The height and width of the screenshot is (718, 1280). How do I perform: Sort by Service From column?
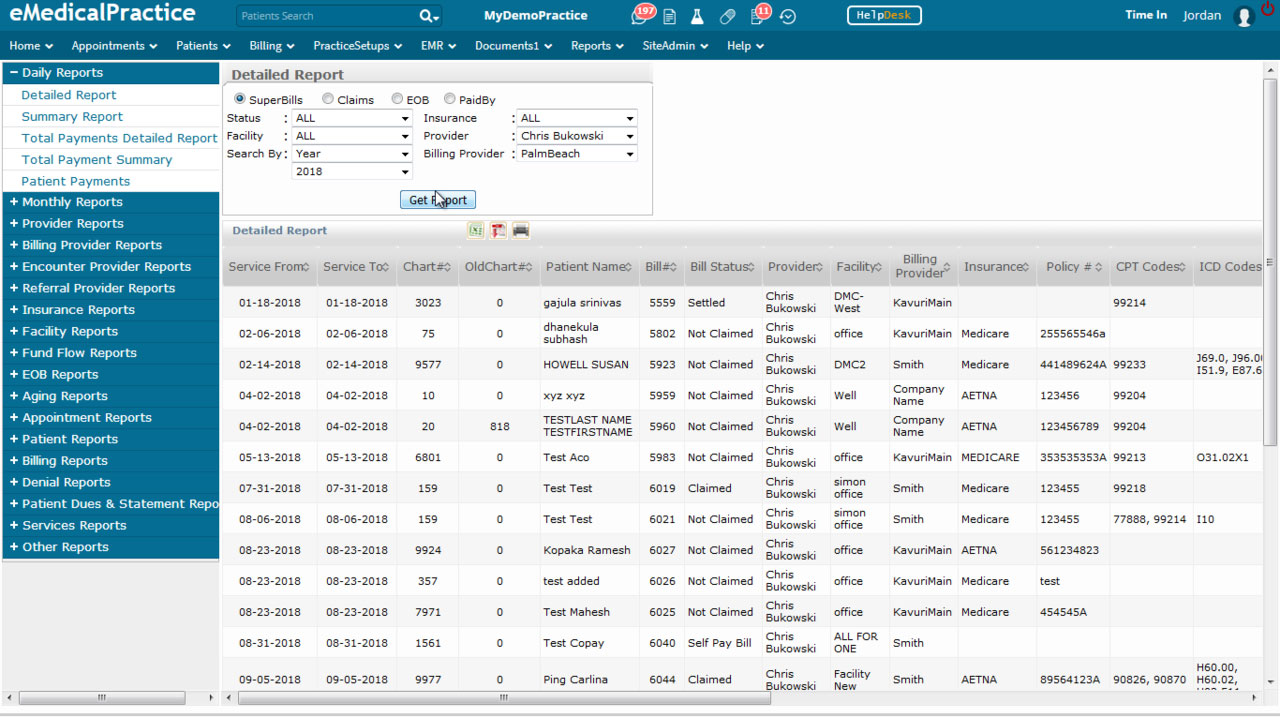pos(269,267)
